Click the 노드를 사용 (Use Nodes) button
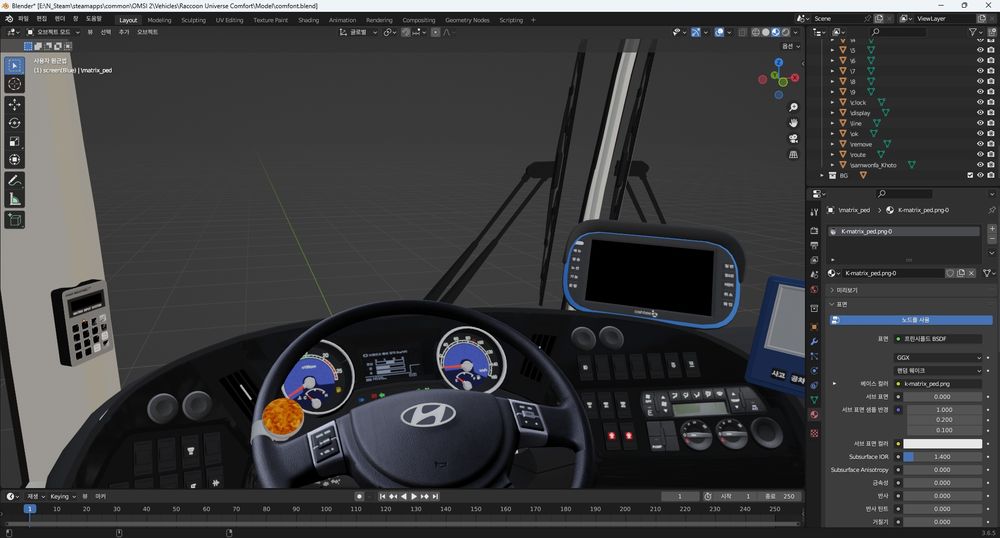Viewport: 1000px width, 538px height. (911, 319)
